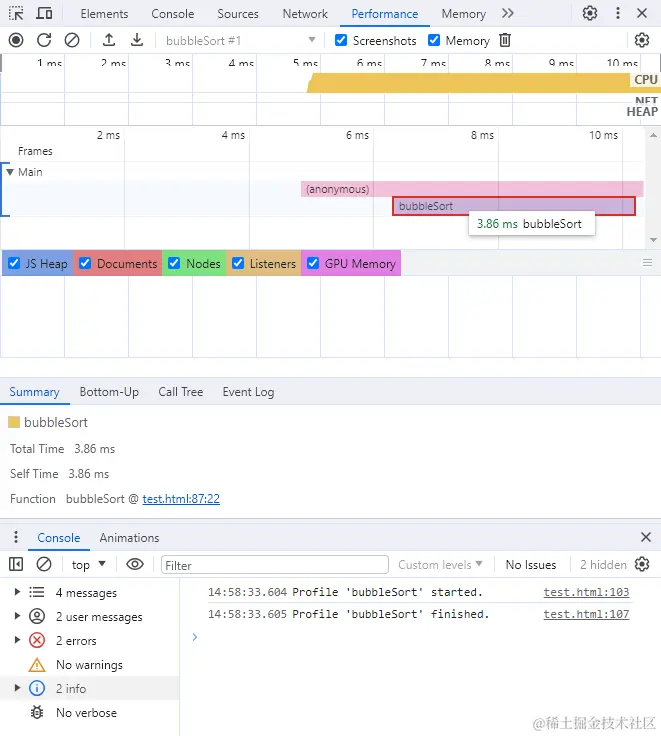This screenshot has width=661, height=736.
Task: Open the Network tab
Action: coord(305,14)
